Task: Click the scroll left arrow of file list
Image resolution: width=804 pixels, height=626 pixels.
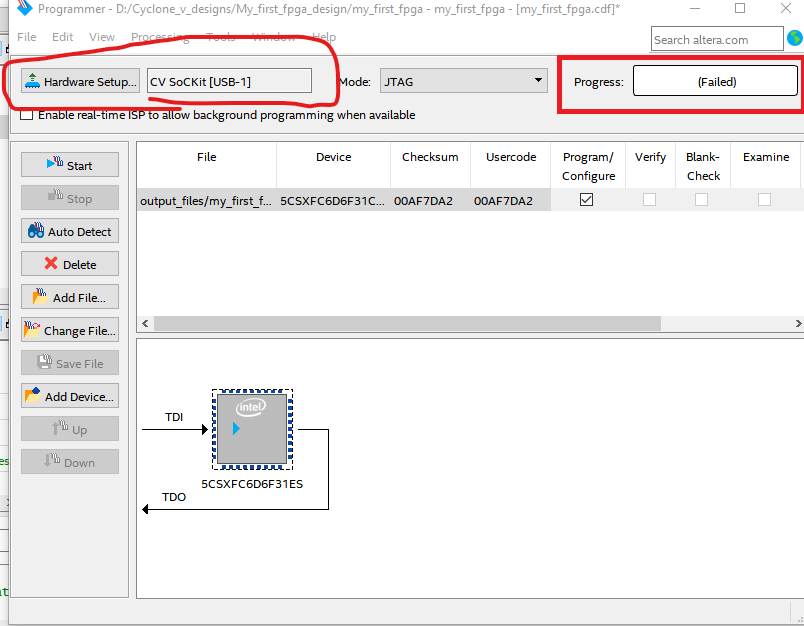Action: (x=145, y=324)
